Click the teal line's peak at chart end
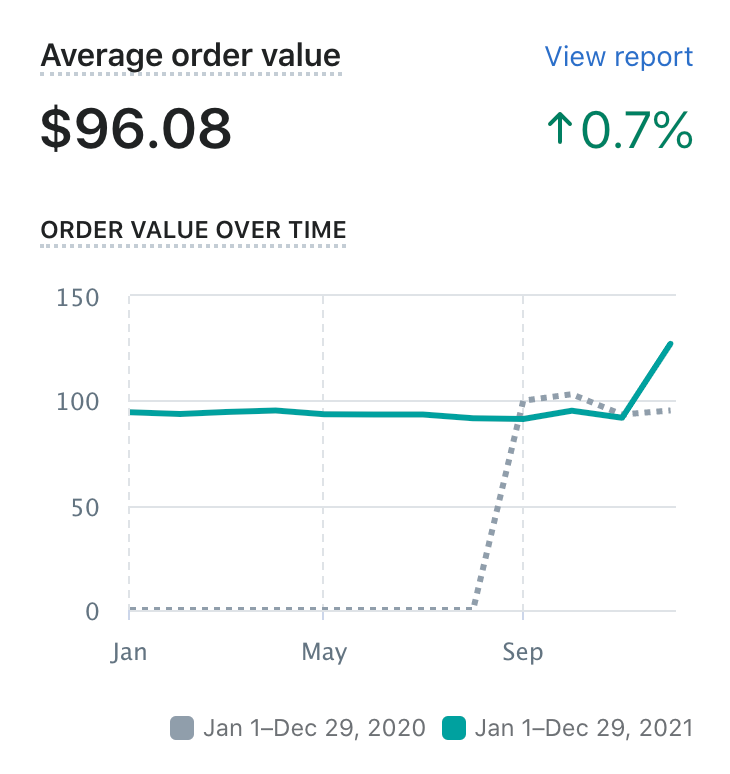The width and height of the screenshot is (730, 774). click(x=670, y=345)
